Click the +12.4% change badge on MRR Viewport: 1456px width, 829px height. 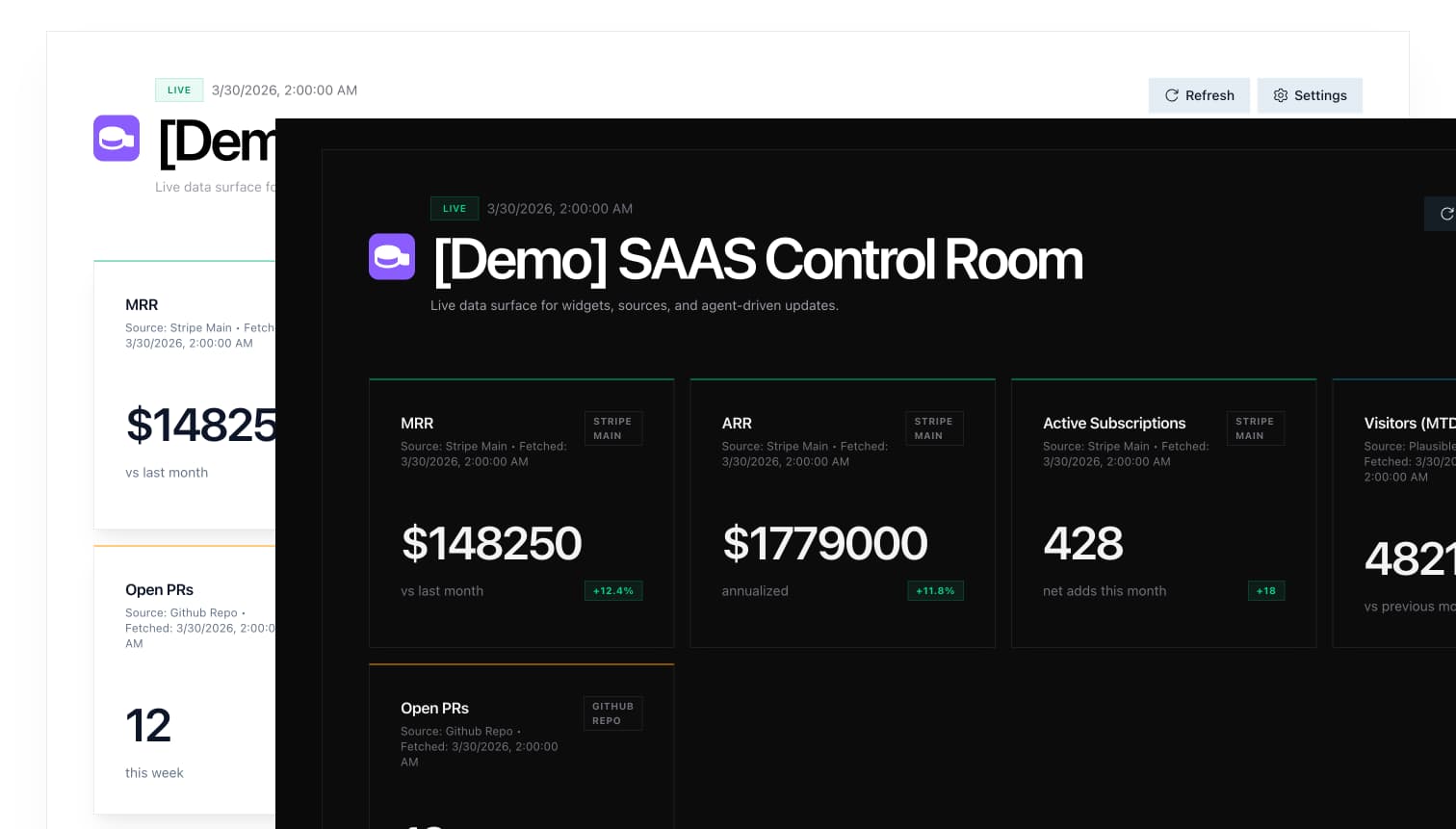click(613, 591)
